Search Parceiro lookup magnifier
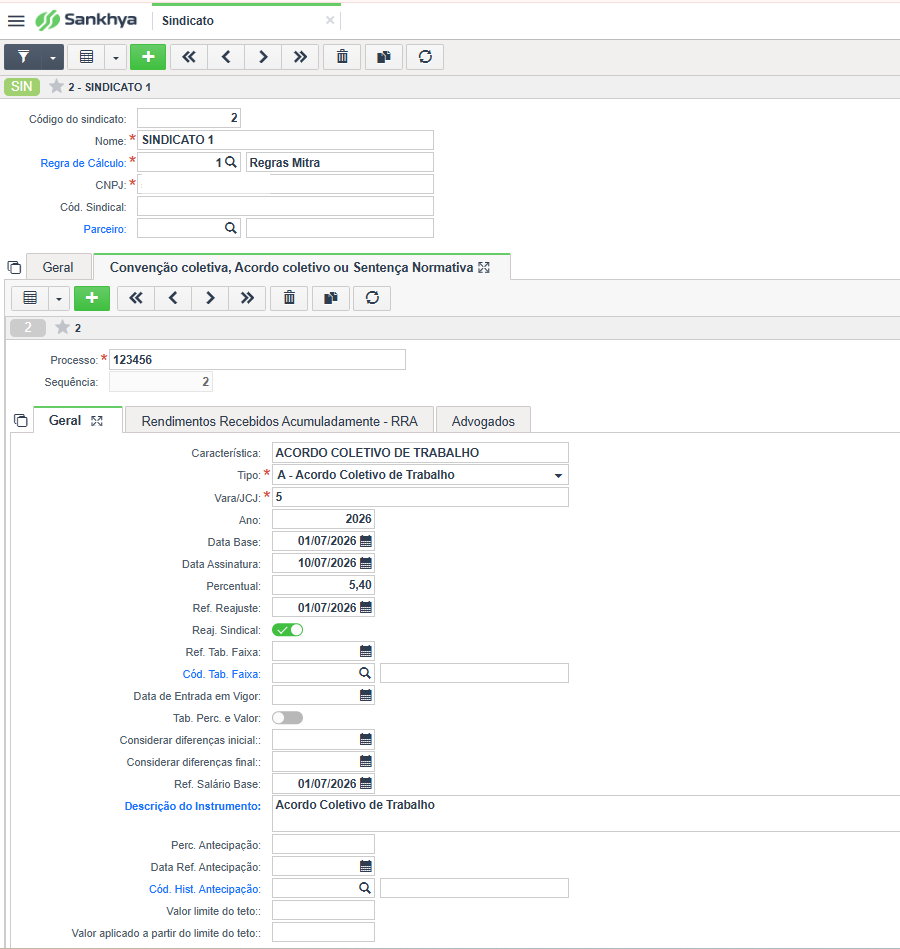Viewport: 900px width, 949px height. (x=231, y=228)
